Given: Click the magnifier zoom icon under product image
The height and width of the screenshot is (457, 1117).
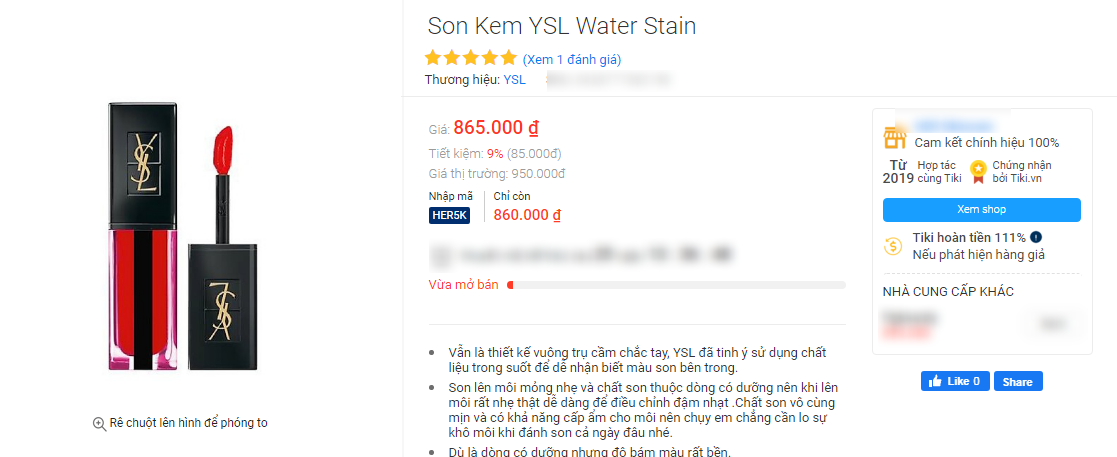Looking at the screenshot, I should coord(99,423).
